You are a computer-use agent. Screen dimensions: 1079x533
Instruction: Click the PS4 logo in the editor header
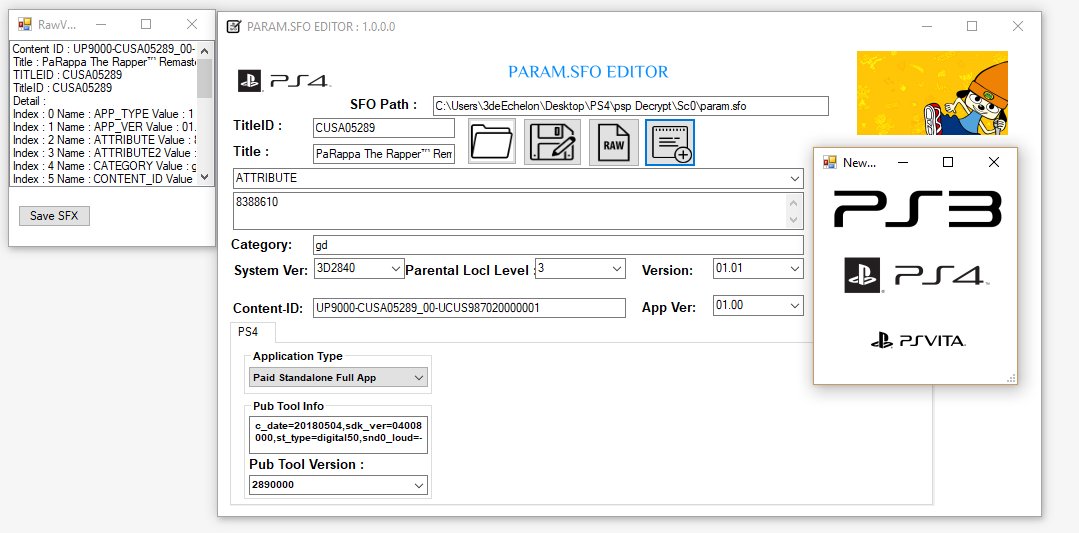[x=284, y=80]
